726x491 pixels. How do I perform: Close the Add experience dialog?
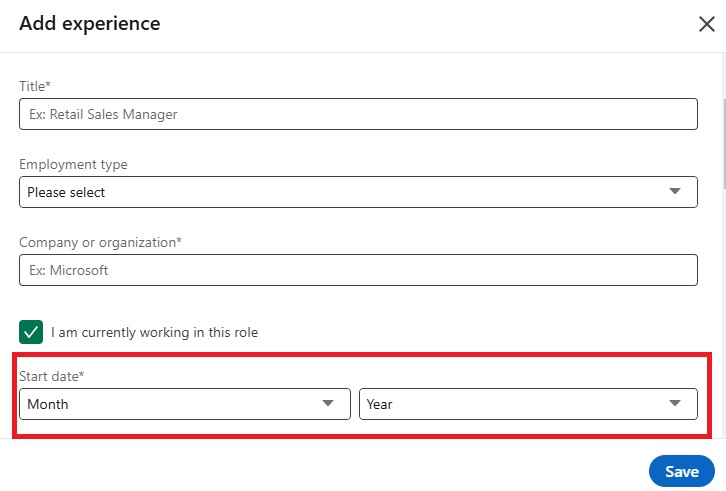point(707,24)
